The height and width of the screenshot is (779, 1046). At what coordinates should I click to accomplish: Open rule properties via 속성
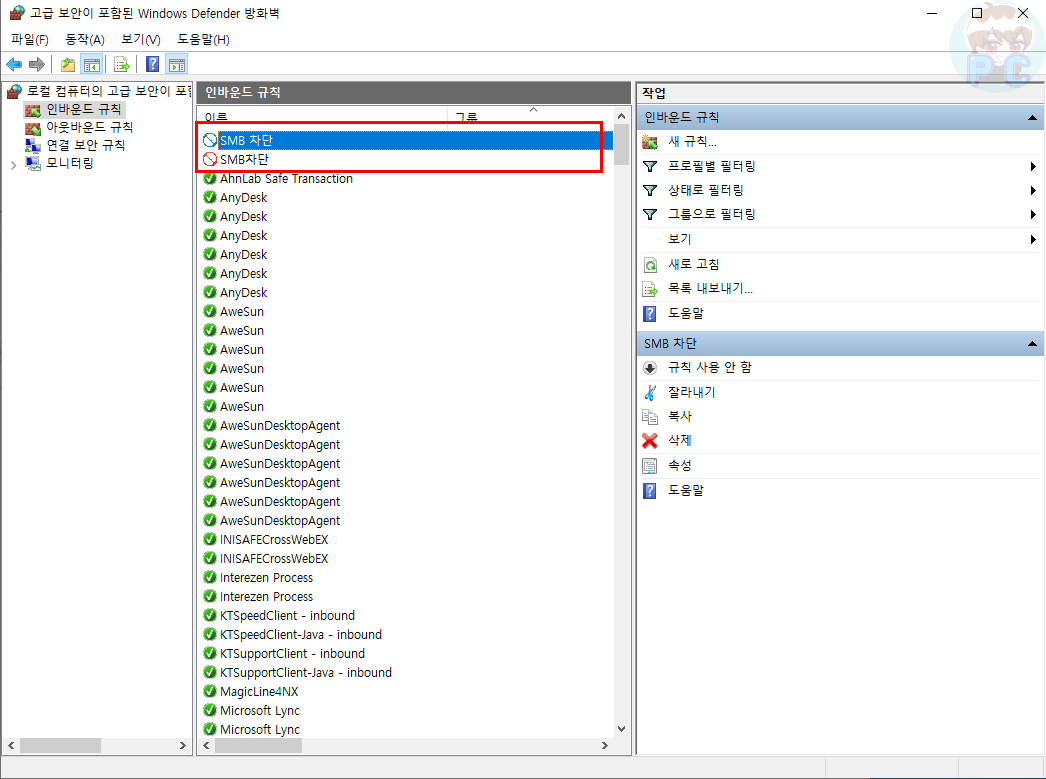680,466
